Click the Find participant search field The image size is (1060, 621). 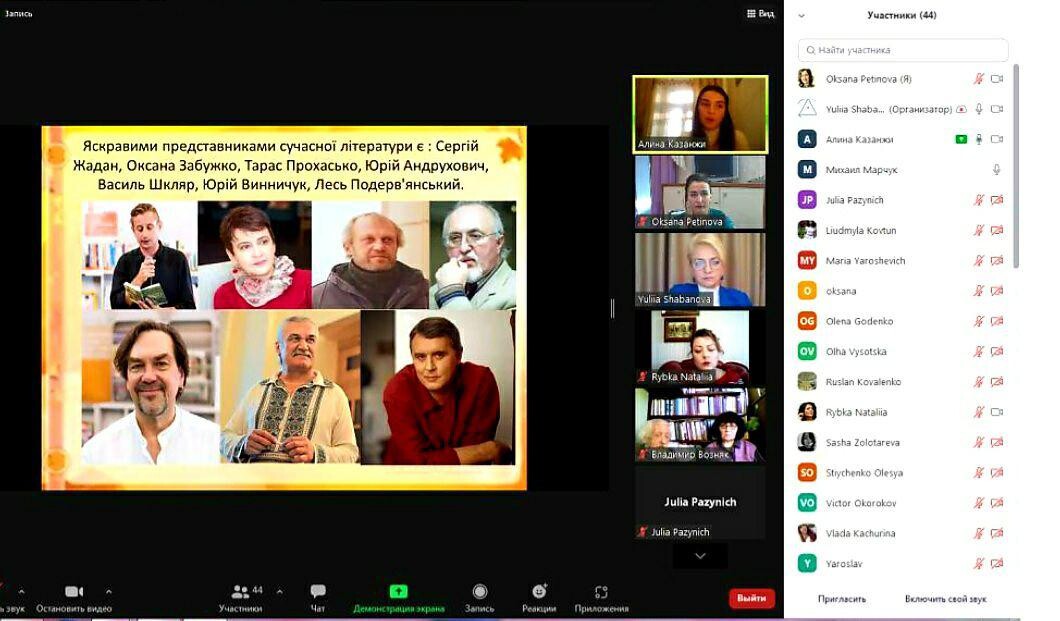(x=903, y=50)
